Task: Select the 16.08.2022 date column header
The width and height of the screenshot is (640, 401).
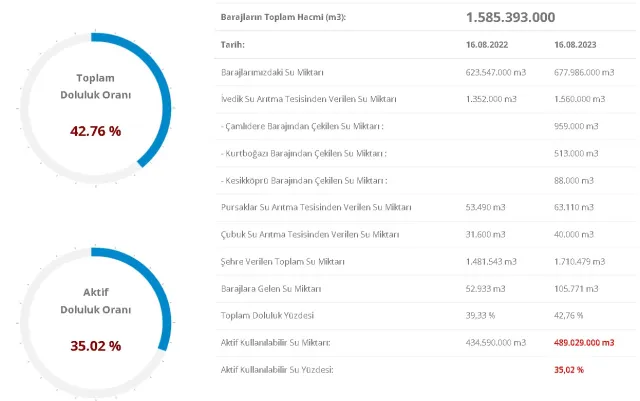Action: click(487, 45)
